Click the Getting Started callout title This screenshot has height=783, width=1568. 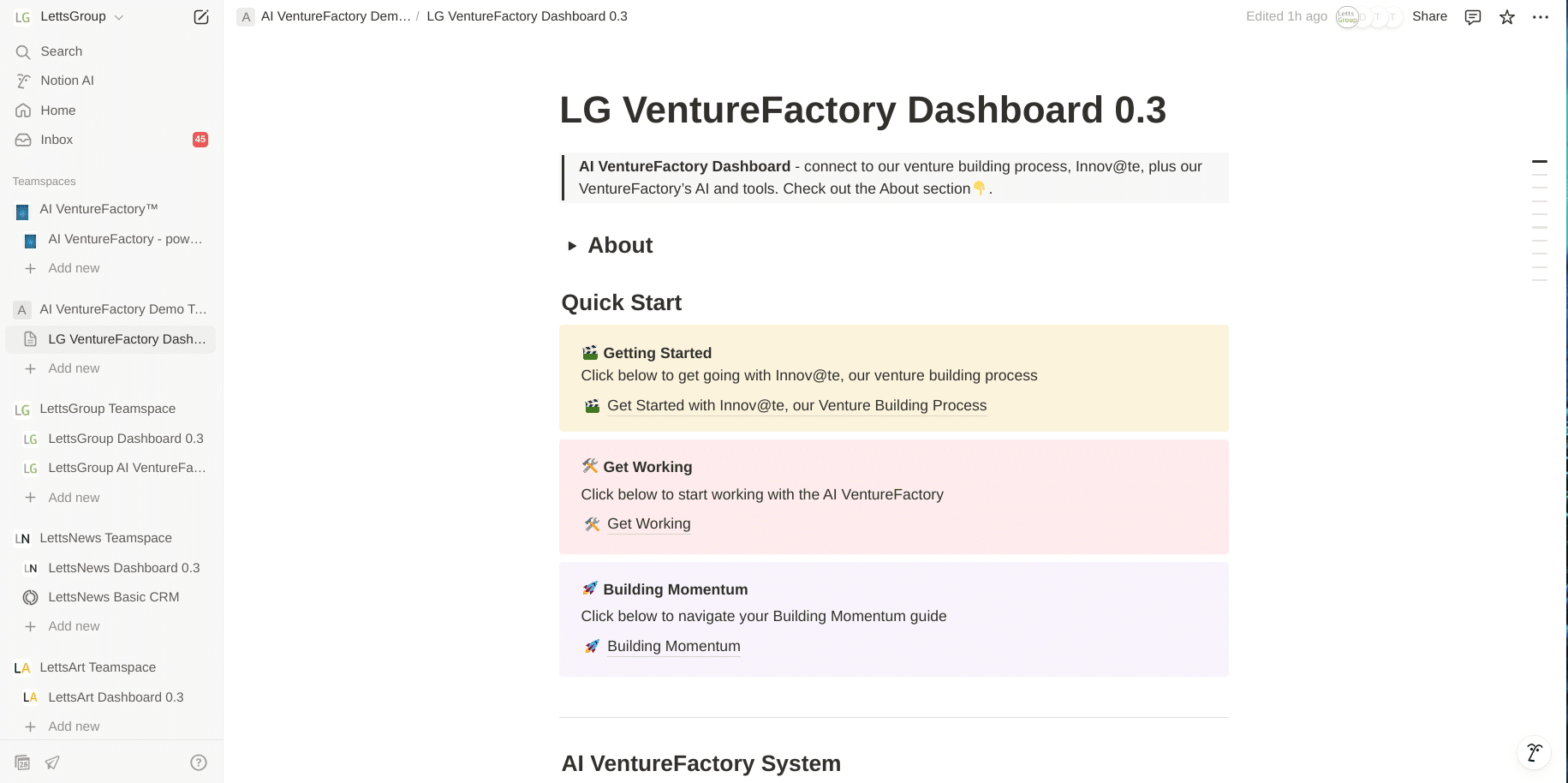(657, 353)
